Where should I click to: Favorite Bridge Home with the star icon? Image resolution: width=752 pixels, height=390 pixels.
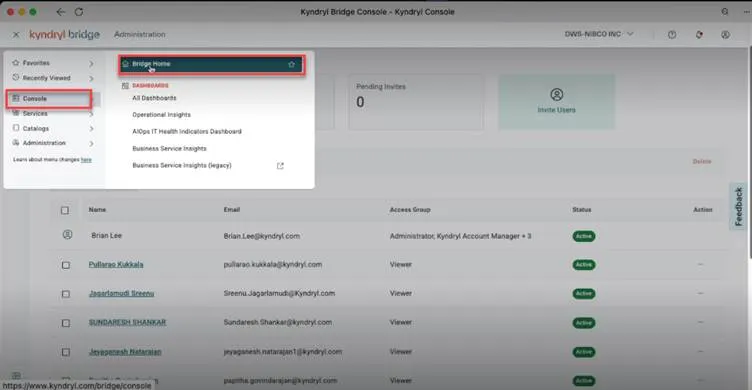[292, 64]
